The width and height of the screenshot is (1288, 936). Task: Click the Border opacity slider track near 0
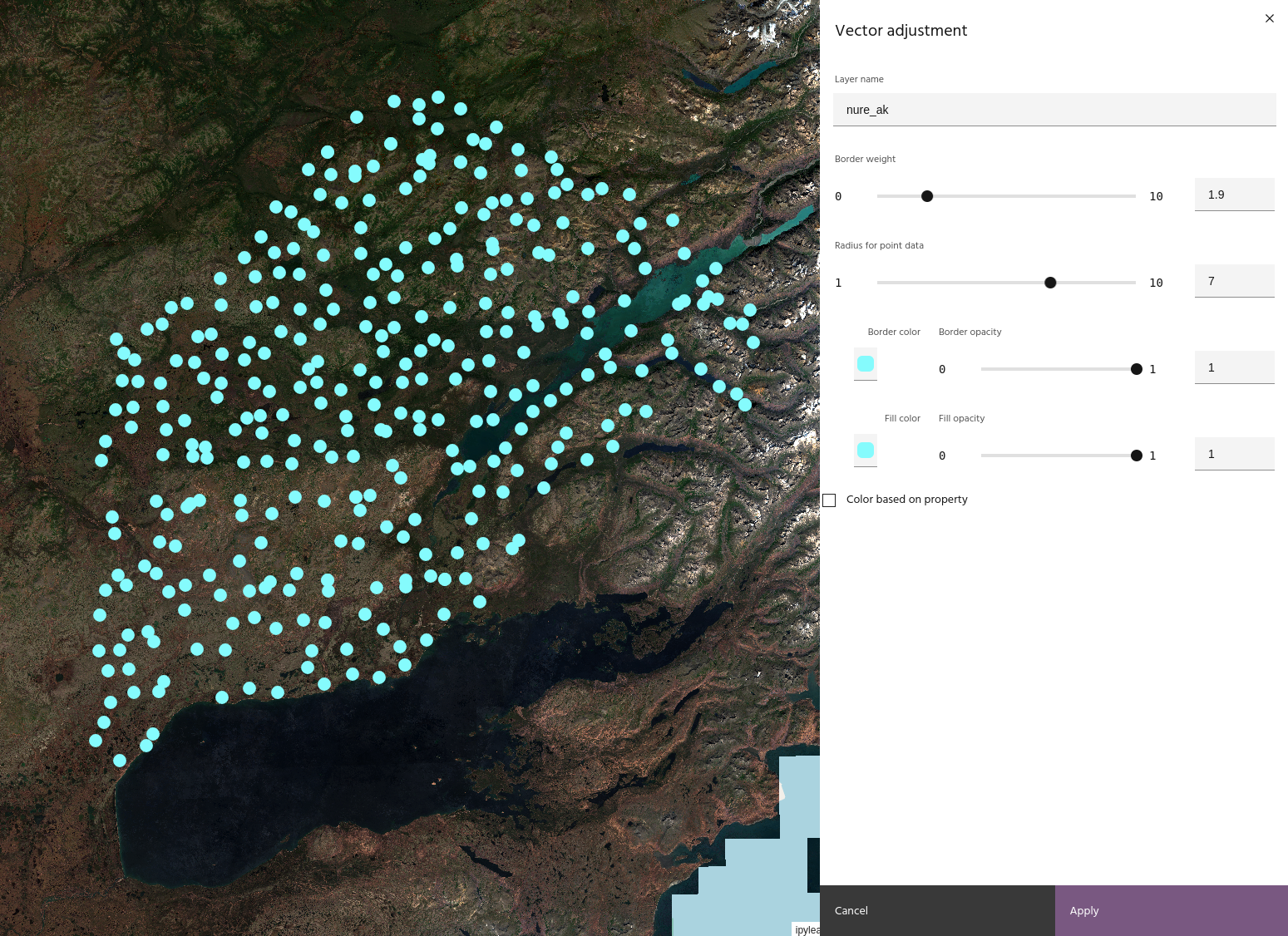click(x=991, y=369)
